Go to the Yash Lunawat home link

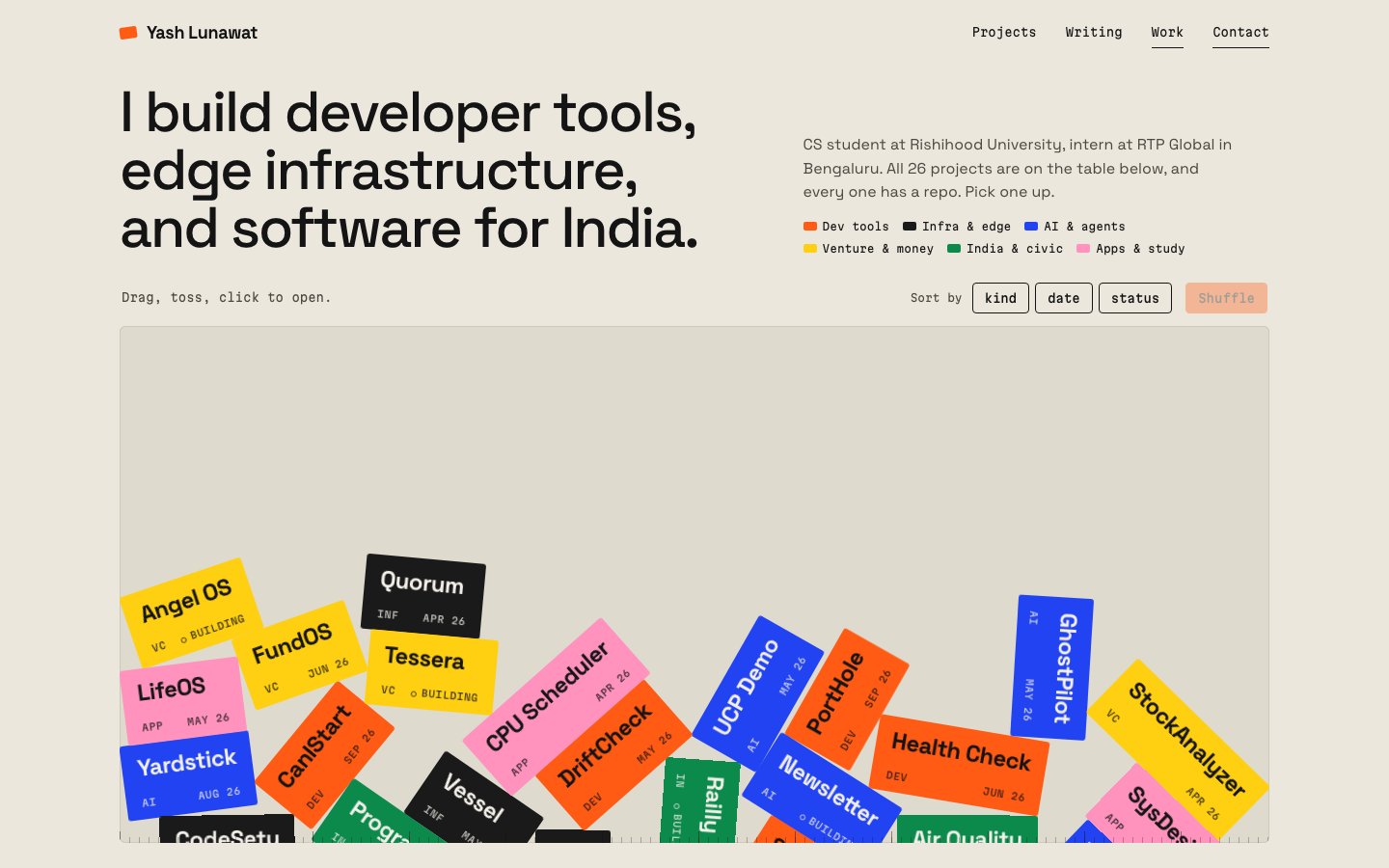tap(189, 33)
